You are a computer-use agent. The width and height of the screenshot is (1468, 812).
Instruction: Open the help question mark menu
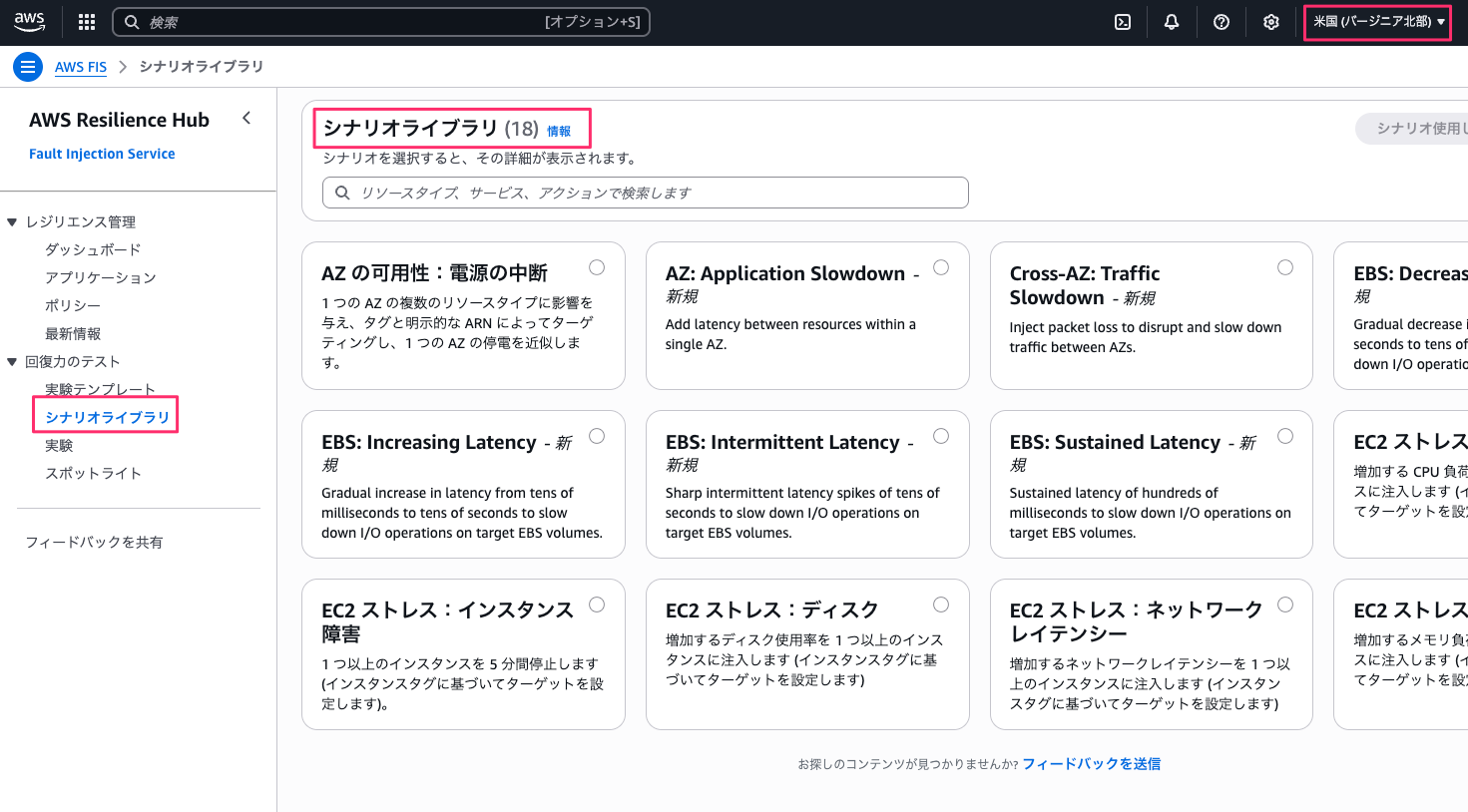pyautogui.click(x=1222, y=22)
